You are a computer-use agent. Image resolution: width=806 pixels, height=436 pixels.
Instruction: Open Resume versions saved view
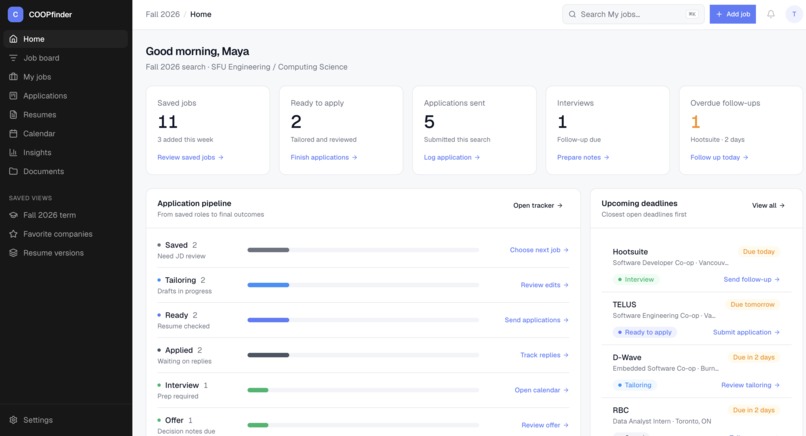coord(66,253)
